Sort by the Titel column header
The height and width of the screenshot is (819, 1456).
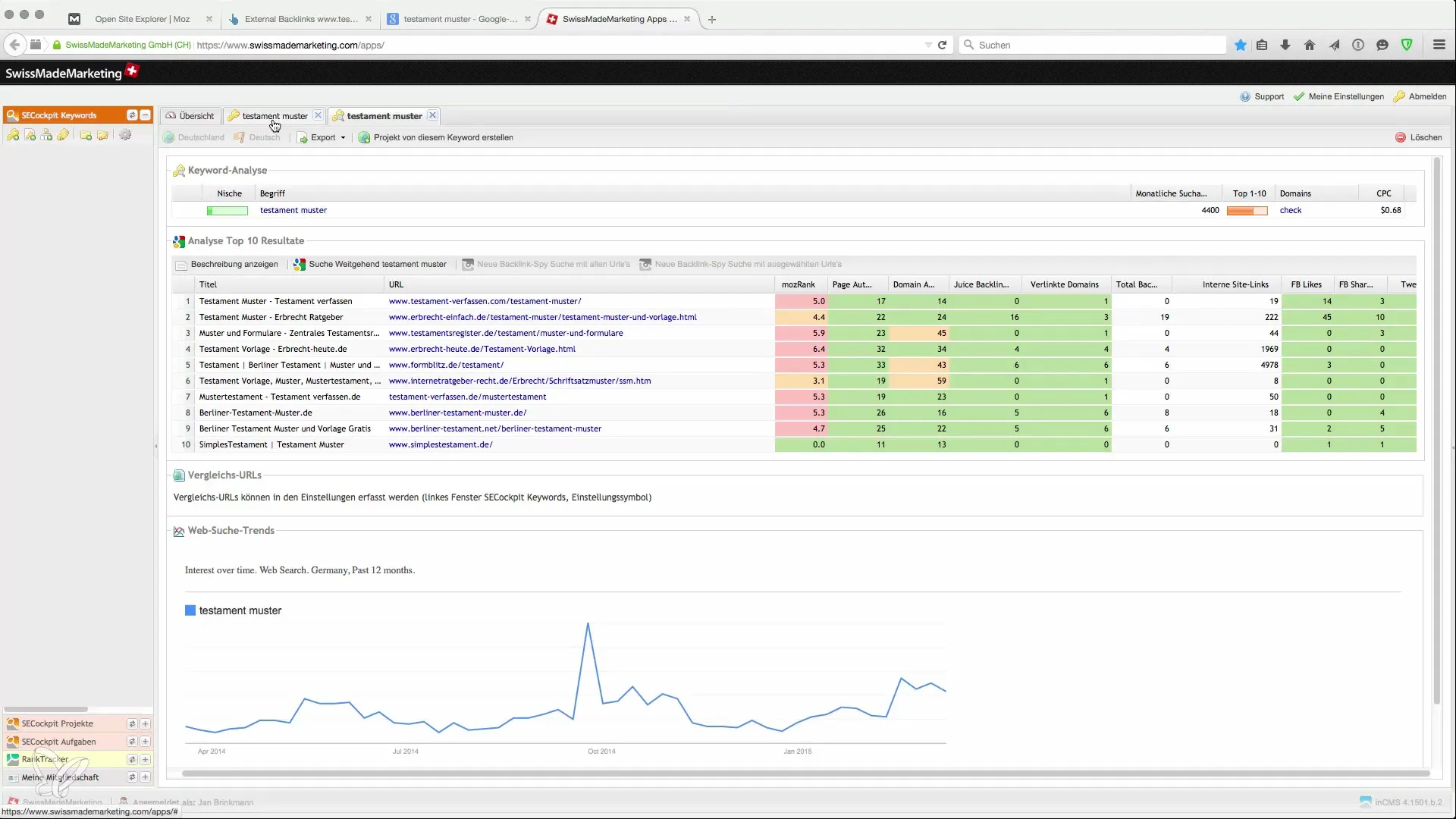289,284
